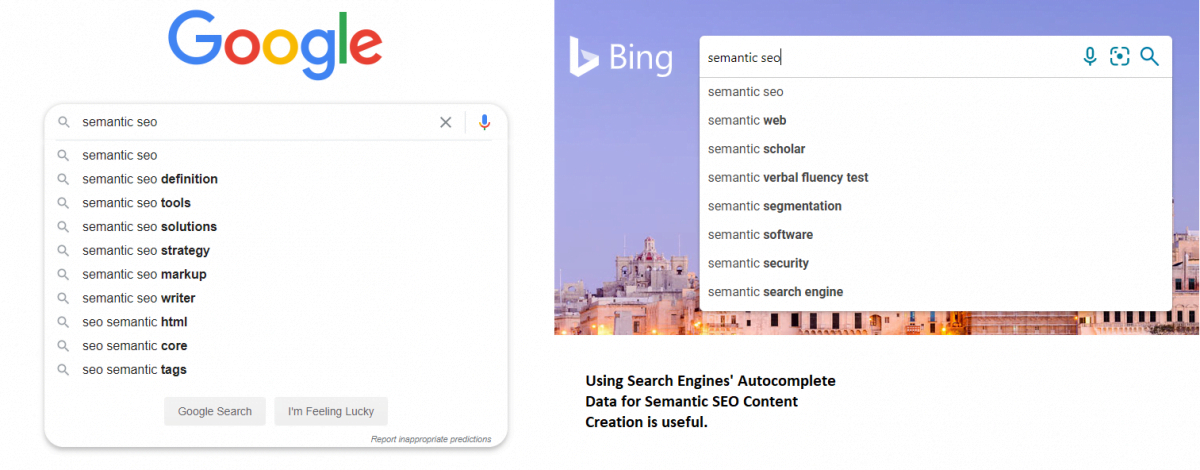Click Report inappropriate predictions link

(x=431, y=439)
